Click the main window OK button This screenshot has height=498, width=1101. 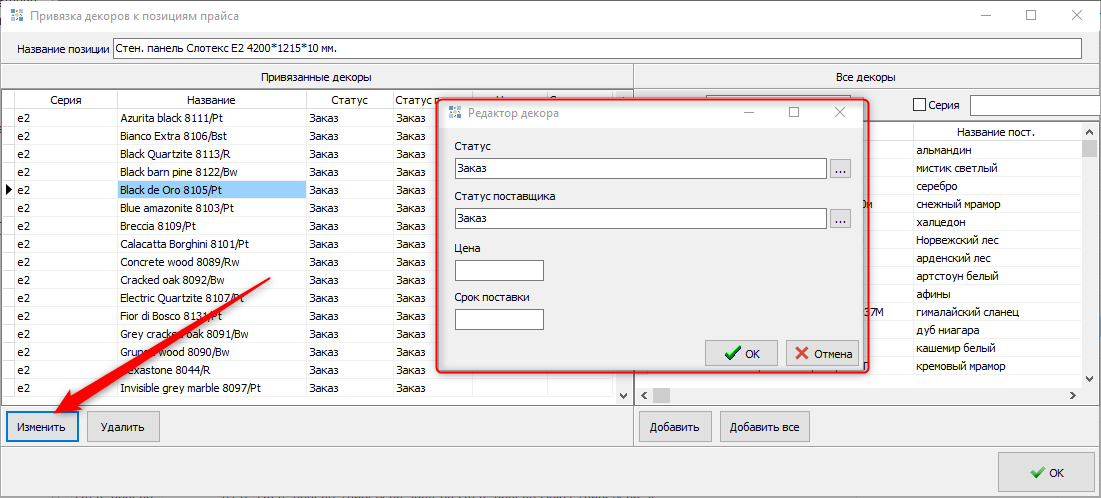1046,473
